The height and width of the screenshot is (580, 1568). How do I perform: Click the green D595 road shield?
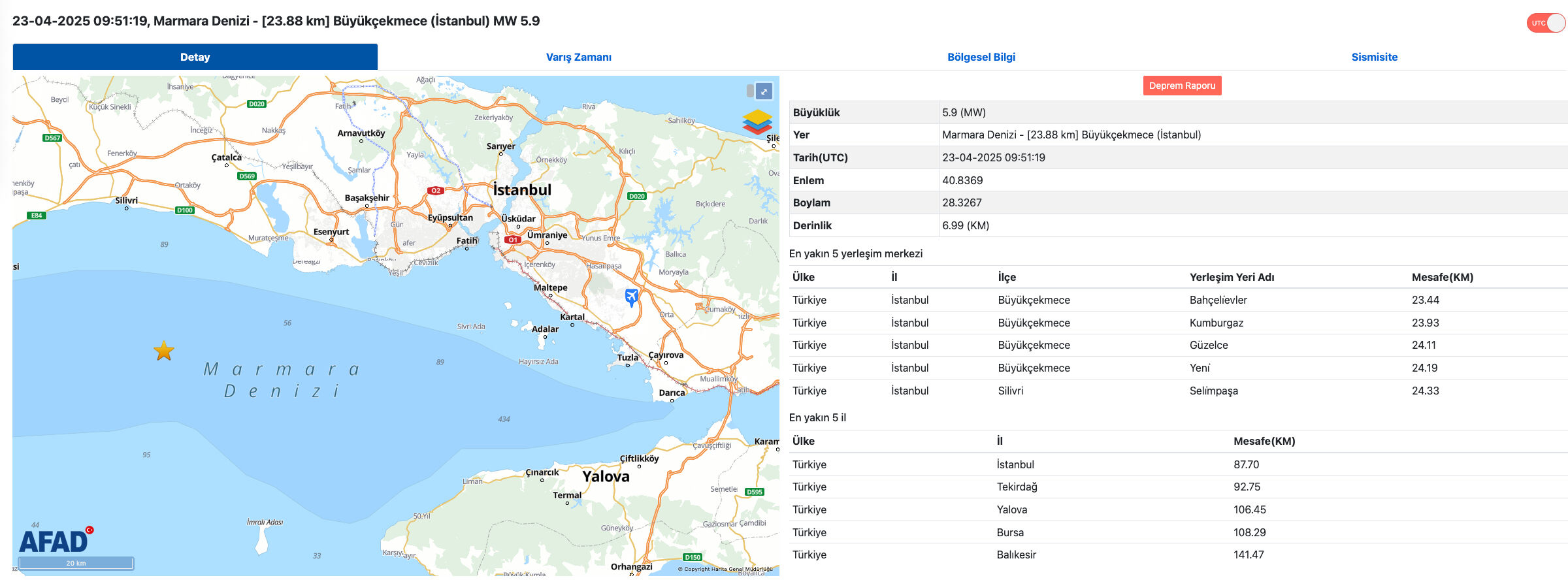(755, 492)
